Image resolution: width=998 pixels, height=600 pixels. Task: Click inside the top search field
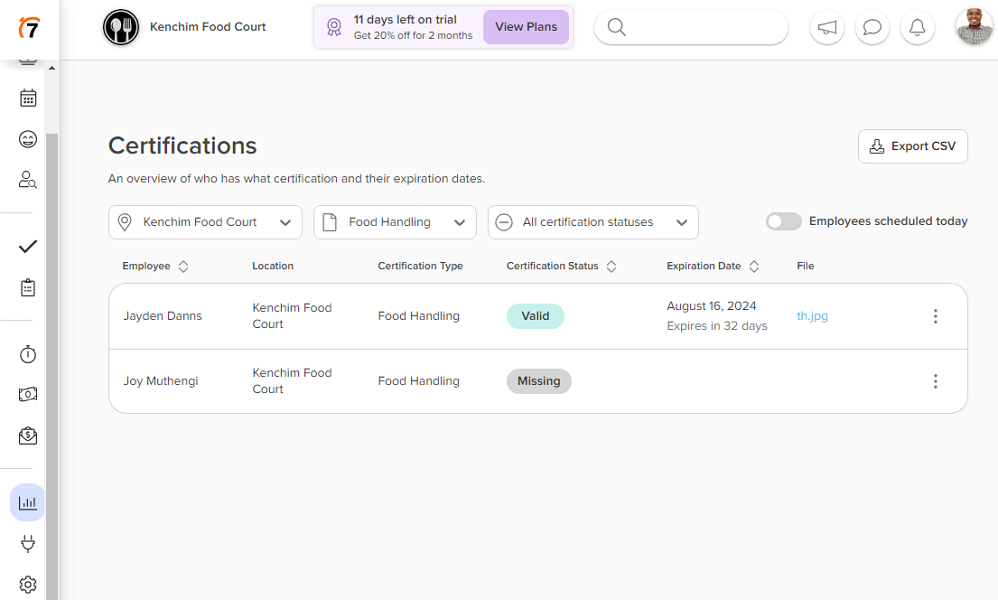click(691, 27)
